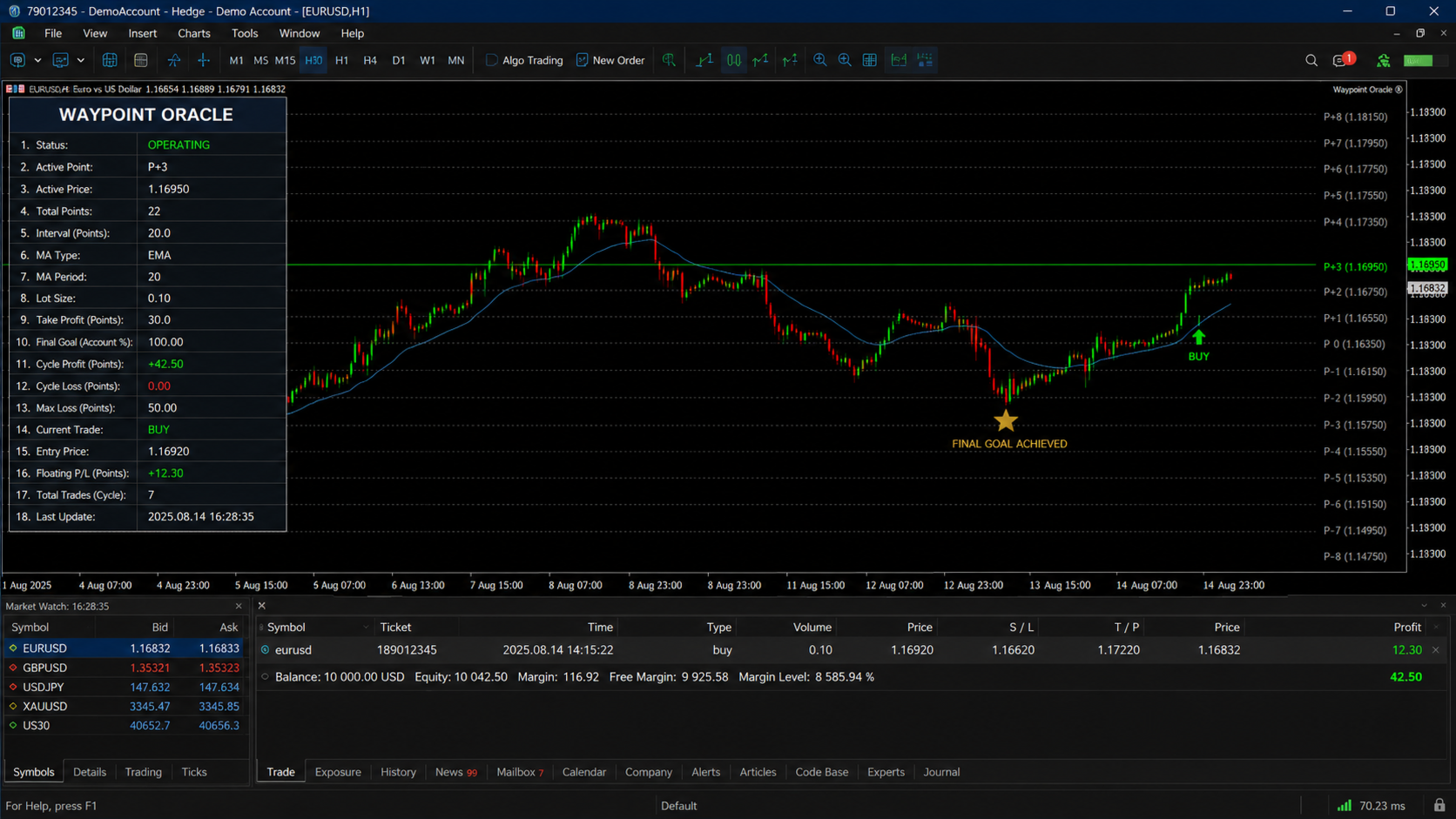
Task: Click the chart shift toolbar icon
Action: pos(791,60)
